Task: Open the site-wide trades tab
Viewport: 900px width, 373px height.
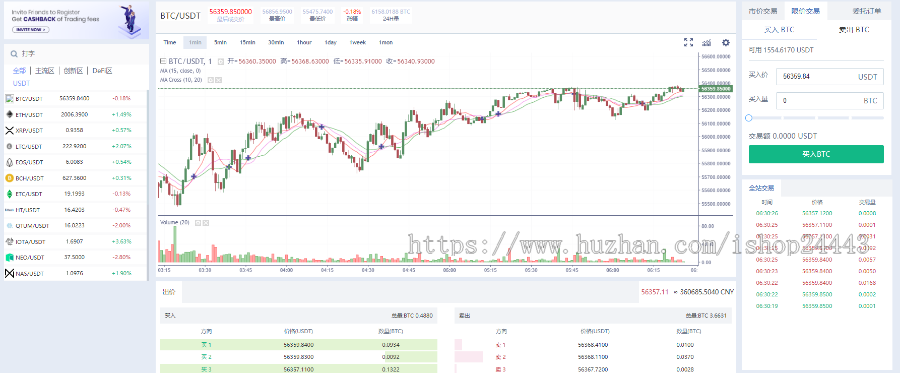Action: [762, 188]
